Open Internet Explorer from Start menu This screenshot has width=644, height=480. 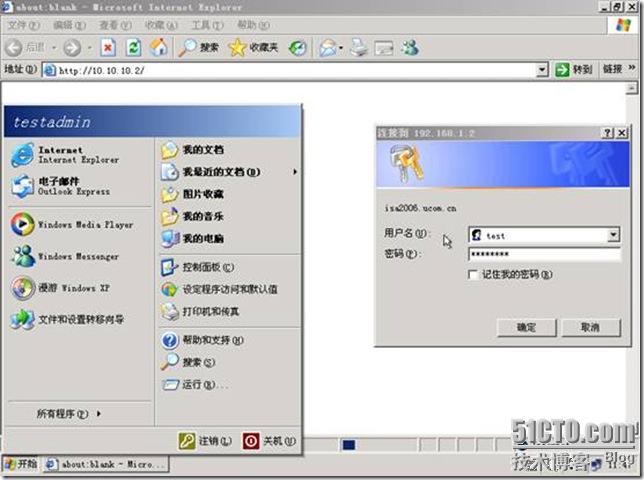[79, 155]
